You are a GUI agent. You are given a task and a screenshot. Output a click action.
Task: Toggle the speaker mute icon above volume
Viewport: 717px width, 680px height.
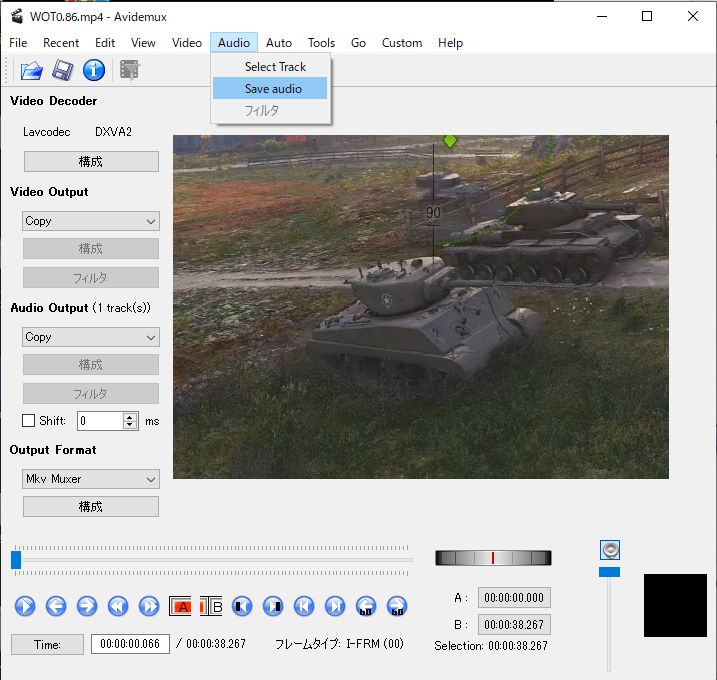[x=610, y=549]
